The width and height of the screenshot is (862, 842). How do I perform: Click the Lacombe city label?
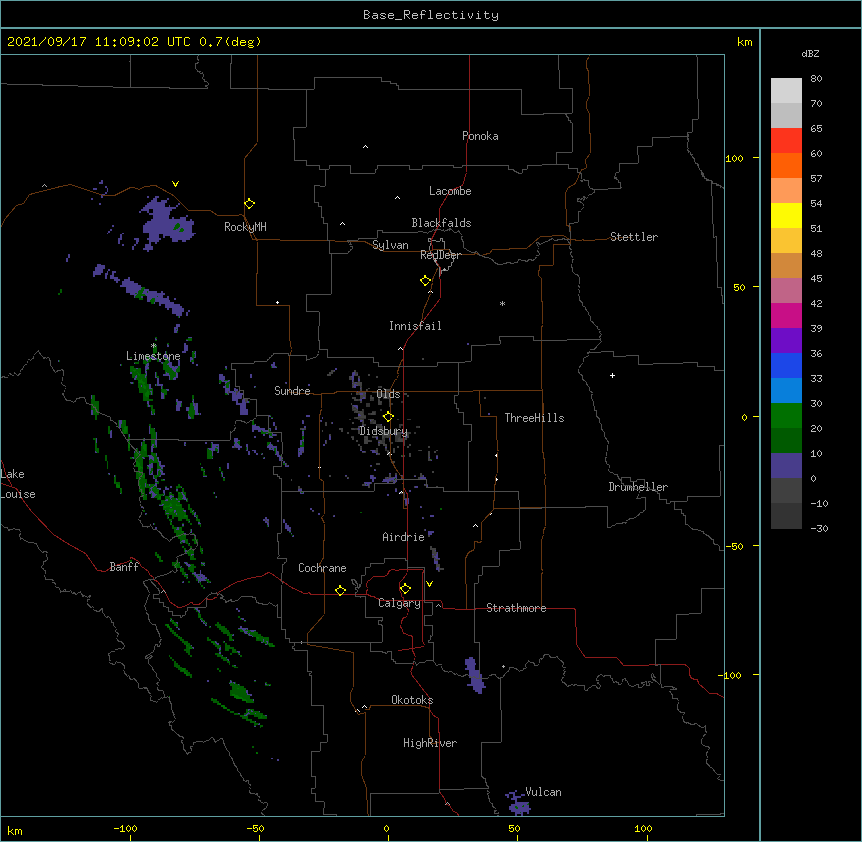tap(450, 191)
